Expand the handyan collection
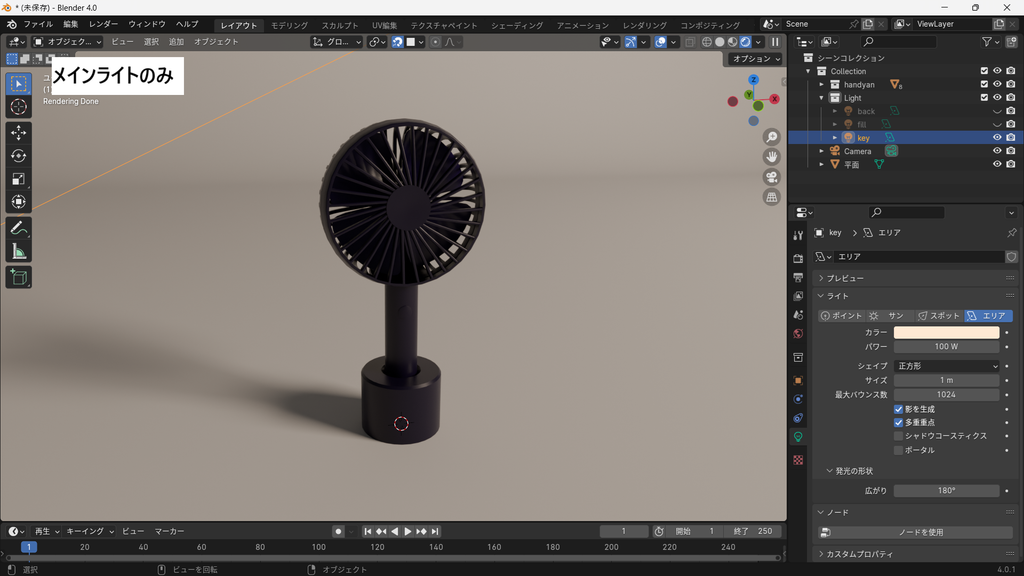Viewport: 1024px width, 576px height. point(822,85)
